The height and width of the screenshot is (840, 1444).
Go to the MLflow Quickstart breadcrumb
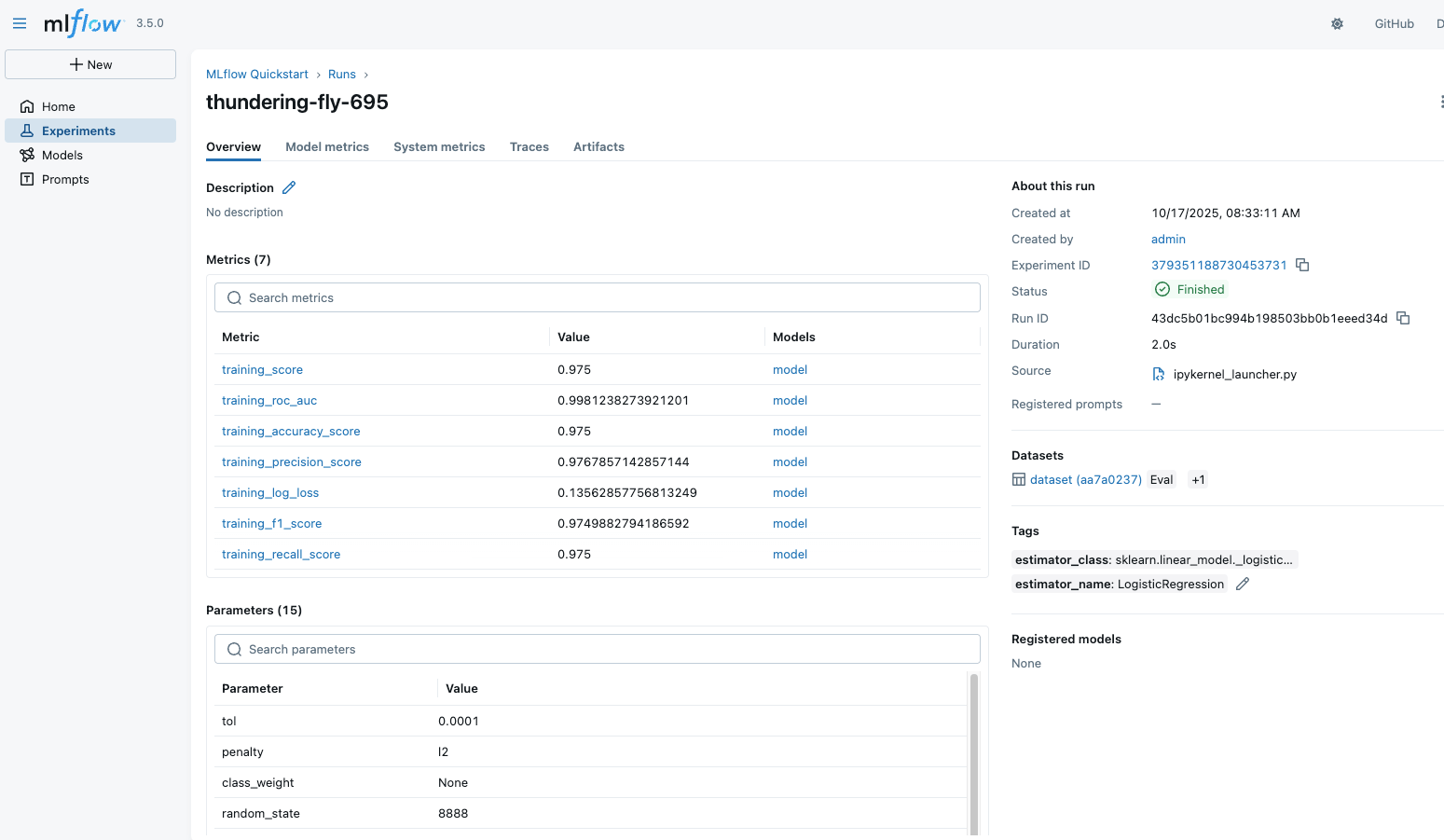click(257, 74)
